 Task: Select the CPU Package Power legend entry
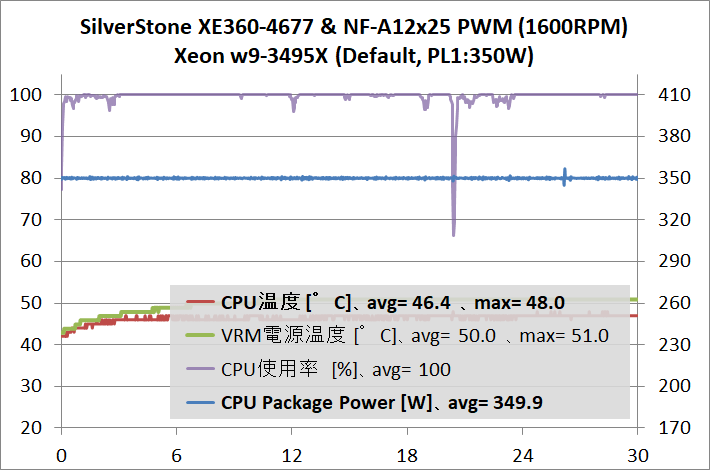(364, 403)
